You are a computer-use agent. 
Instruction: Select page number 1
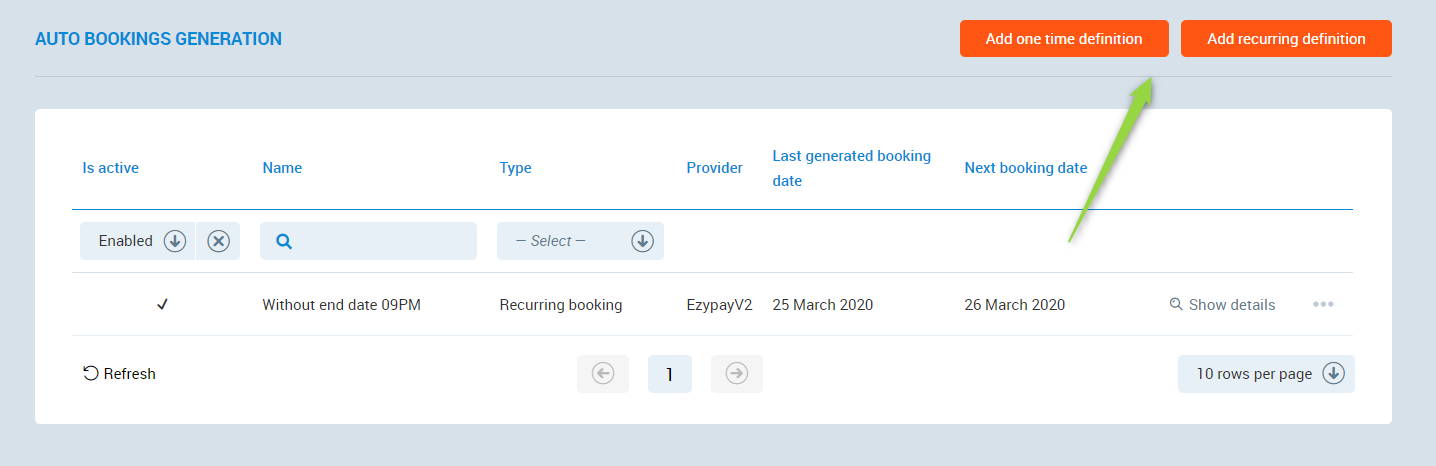click(x=670, y=374)
